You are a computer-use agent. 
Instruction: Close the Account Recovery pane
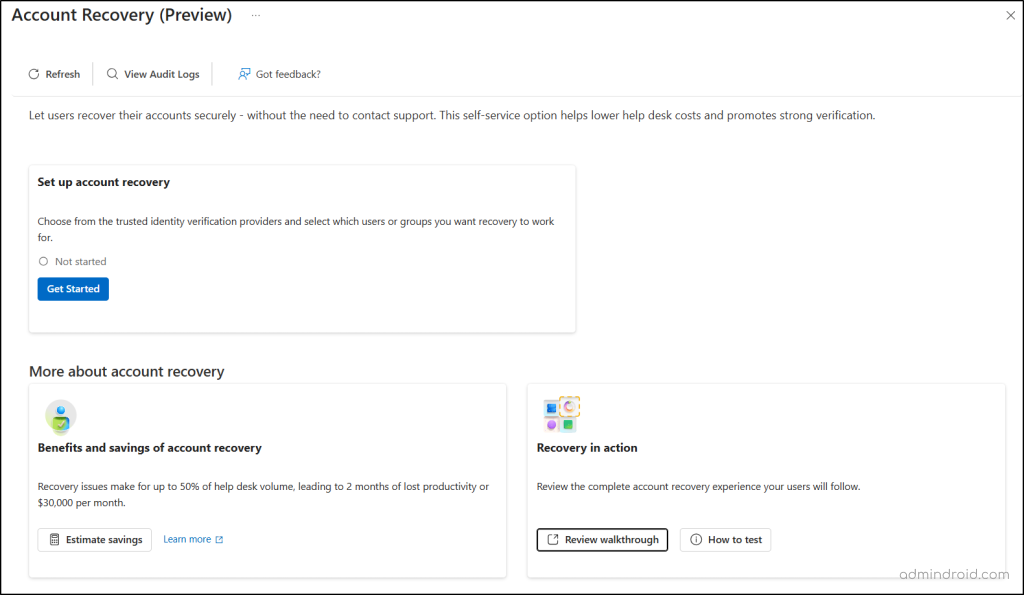(x=1010, y=15)
